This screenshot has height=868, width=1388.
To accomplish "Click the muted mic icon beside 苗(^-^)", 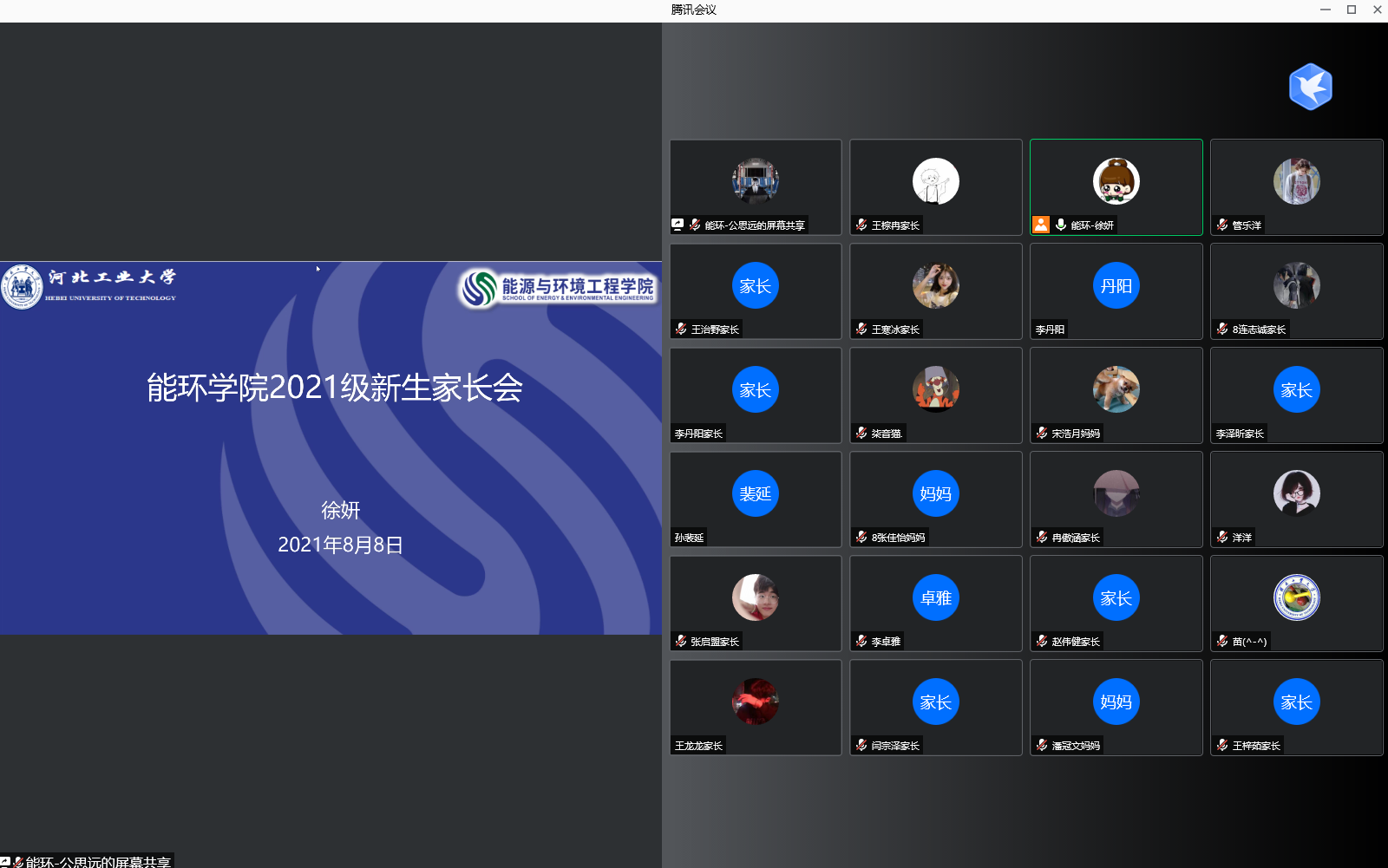I will coord(1222,642).
